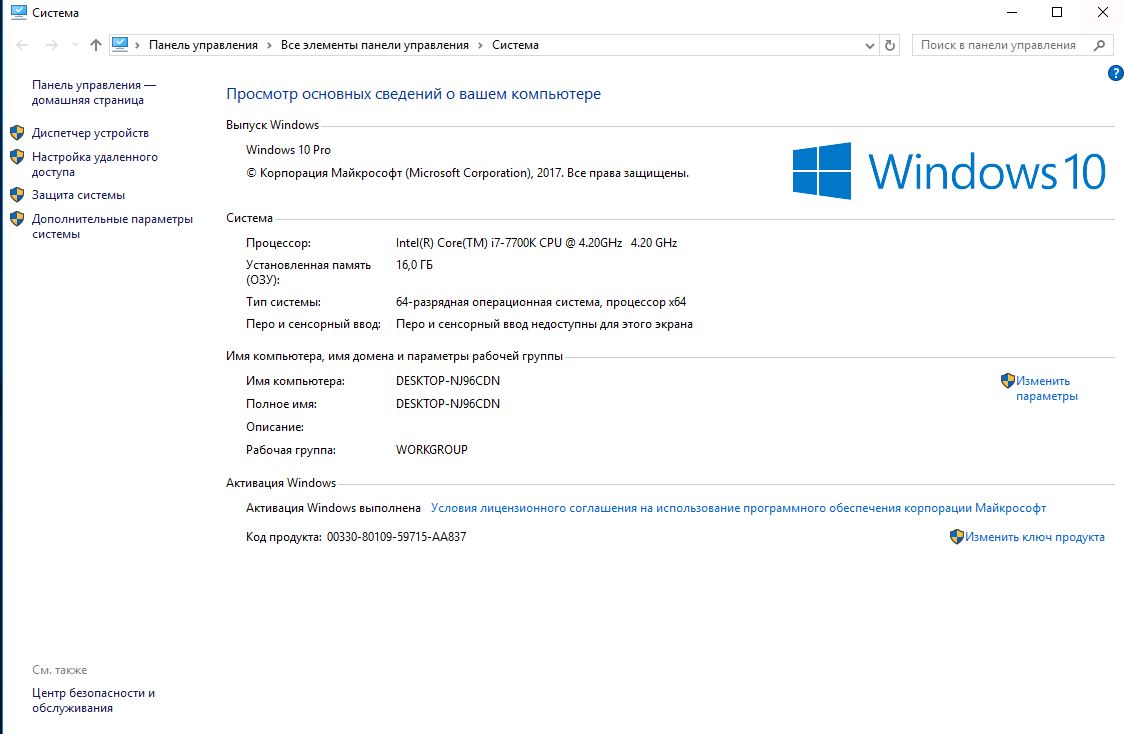Refresh the address bar view
Screen dimensions: 1124x734
tap(890, 45)
